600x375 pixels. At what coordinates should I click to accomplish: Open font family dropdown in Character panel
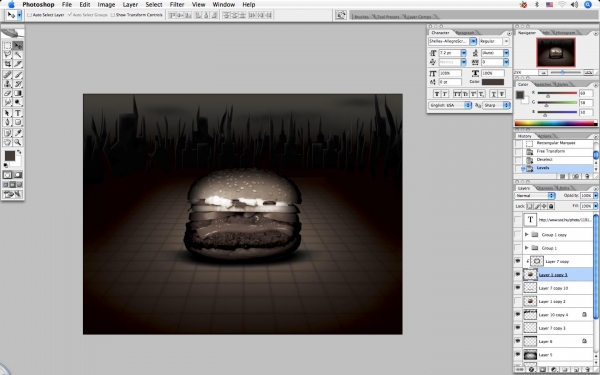coord(473,41)
